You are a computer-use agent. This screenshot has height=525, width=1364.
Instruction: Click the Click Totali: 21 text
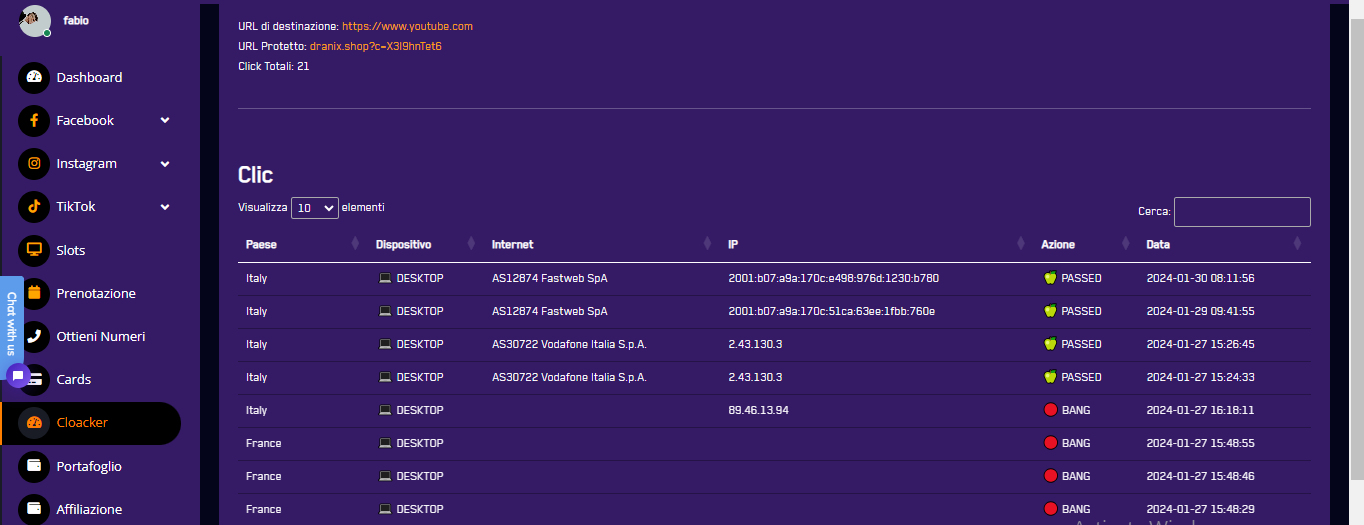(273, 66)
